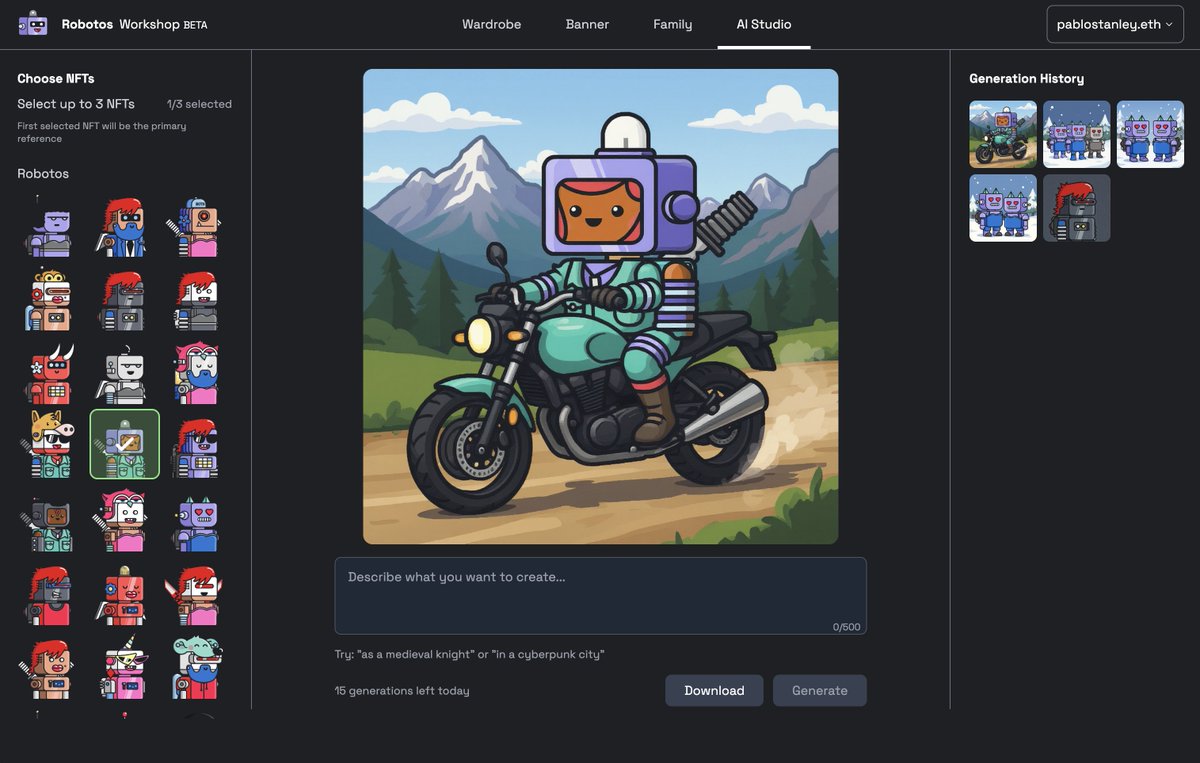The width and height of the screenshot is (1200, 763).
Task: Click the "Select up to 3 NFTs" text
Action: click(76, 104)
